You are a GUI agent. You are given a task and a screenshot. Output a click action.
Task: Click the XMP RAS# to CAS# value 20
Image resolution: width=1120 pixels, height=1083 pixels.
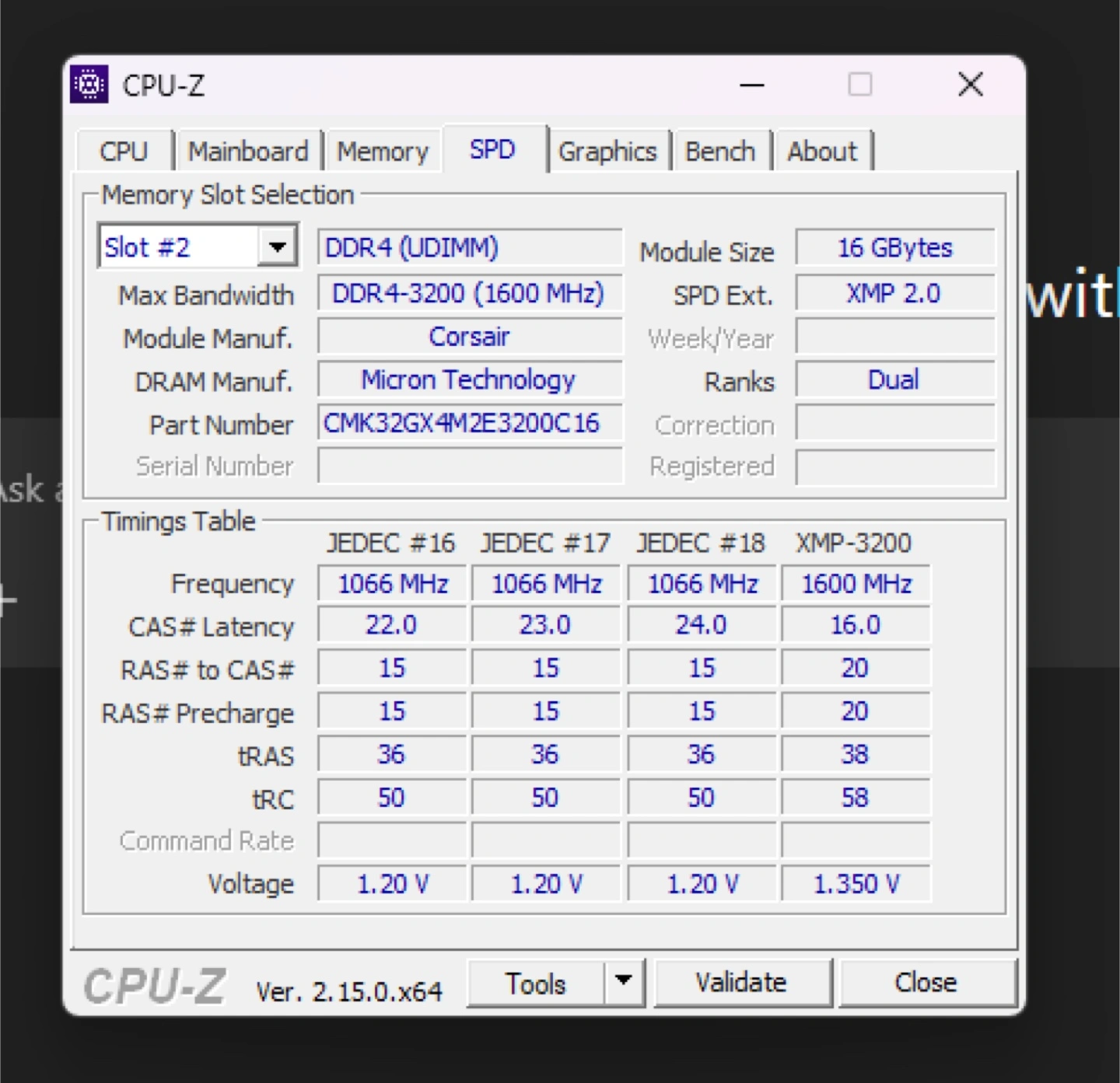856,668
